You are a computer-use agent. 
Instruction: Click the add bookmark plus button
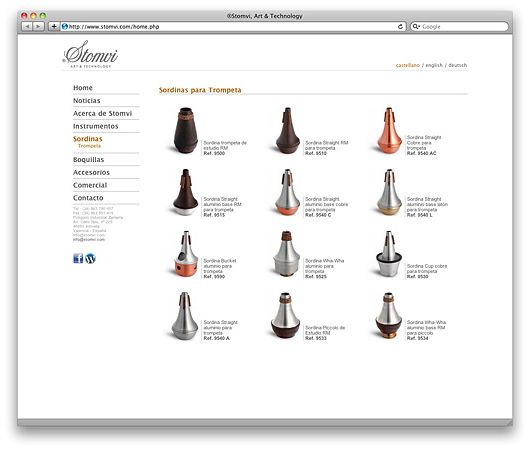[54, 26]
